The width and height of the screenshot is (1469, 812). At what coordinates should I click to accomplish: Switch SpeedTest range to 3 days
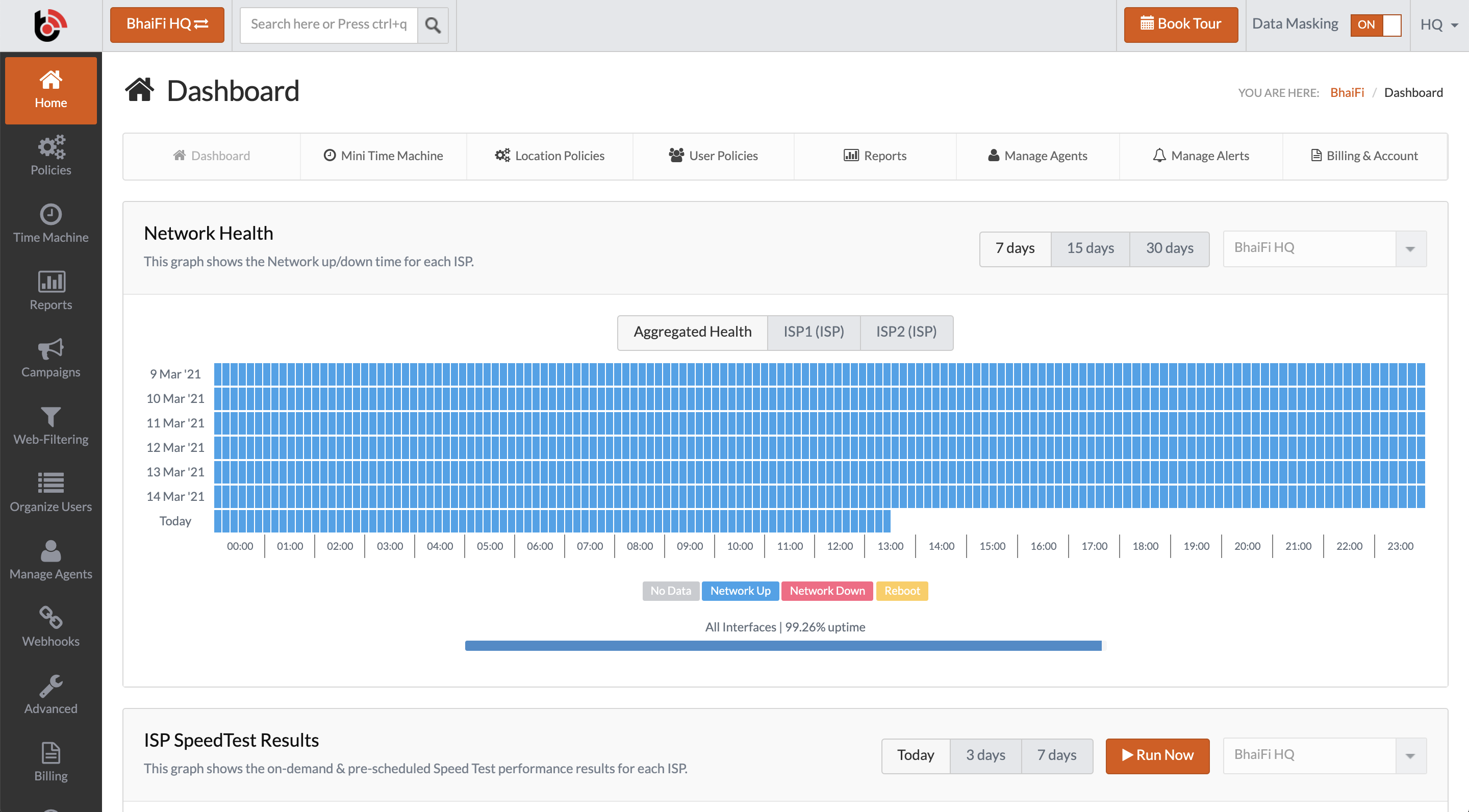click(x=985, y=755)
